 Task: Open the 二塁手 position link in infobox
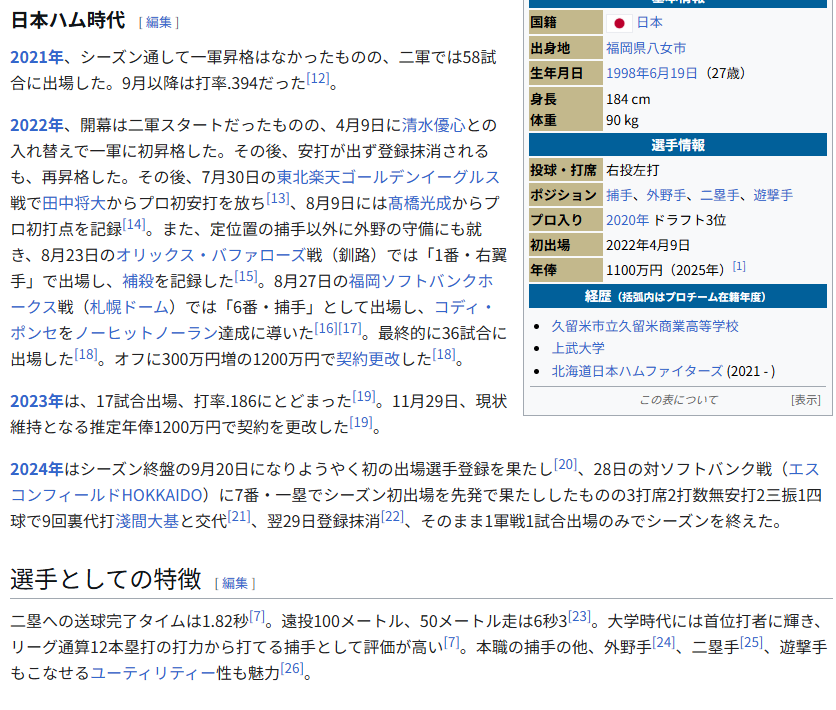pyautogui.click(x=719, y=195)
